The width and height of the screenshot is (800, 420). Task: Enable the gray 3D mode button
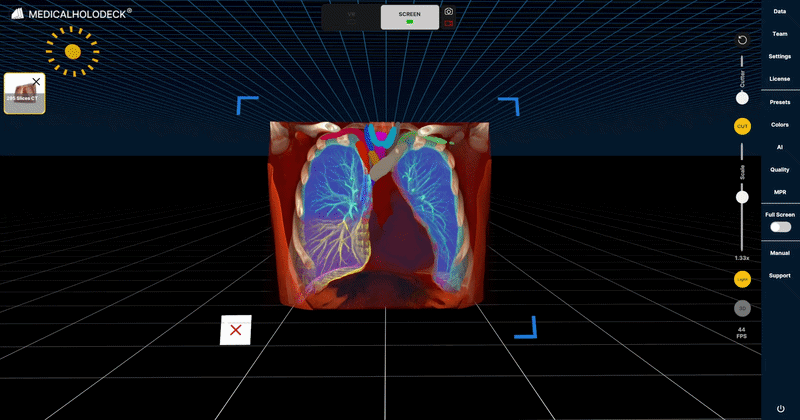pyautogui.click(x=742, y=308)
